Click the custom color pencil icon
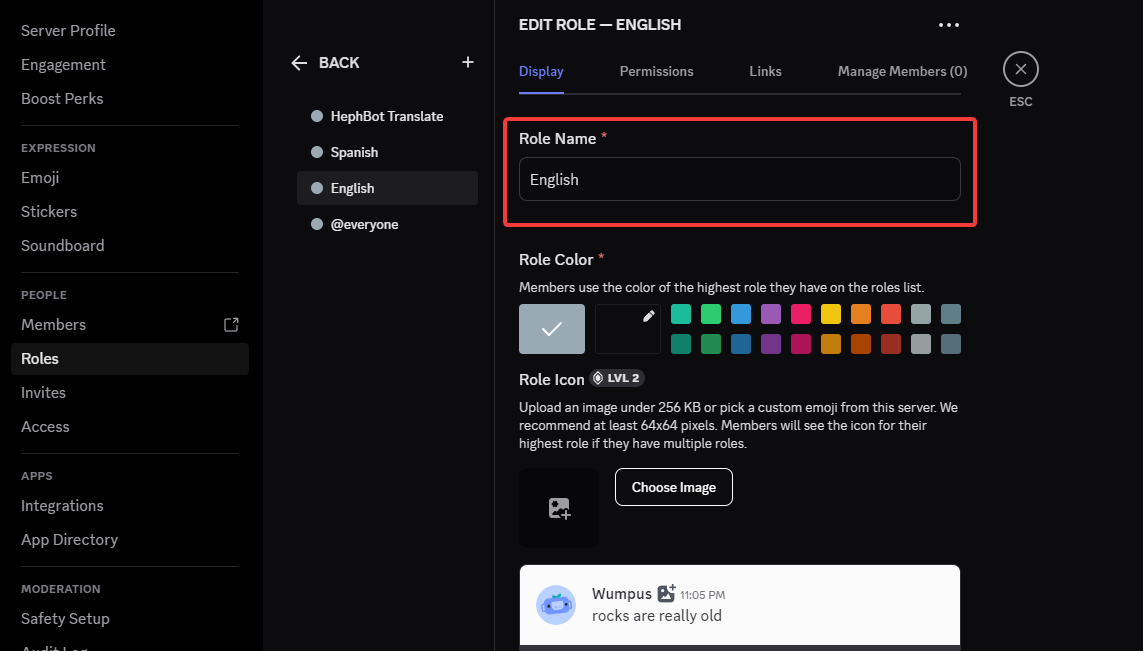This screenshot has height=651, width=1143. (648, 316)
